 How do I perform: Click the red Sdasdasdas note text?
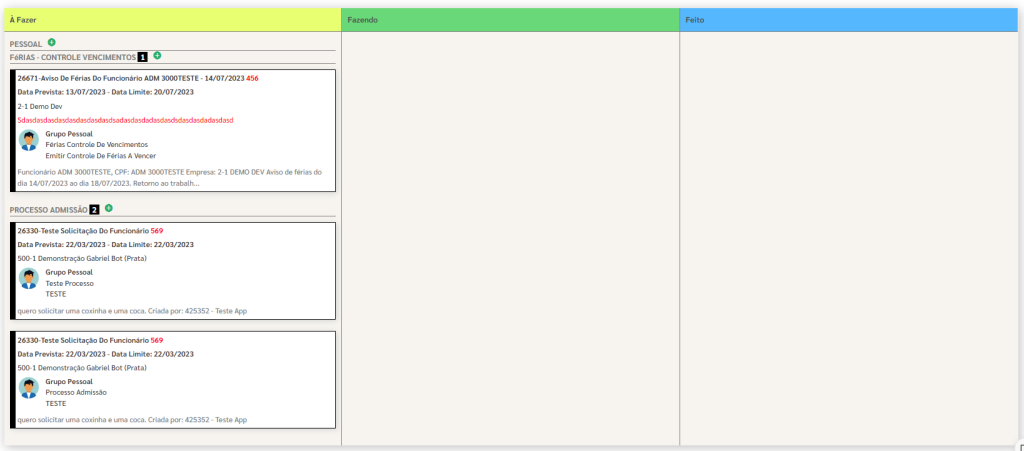click(125, 120)
